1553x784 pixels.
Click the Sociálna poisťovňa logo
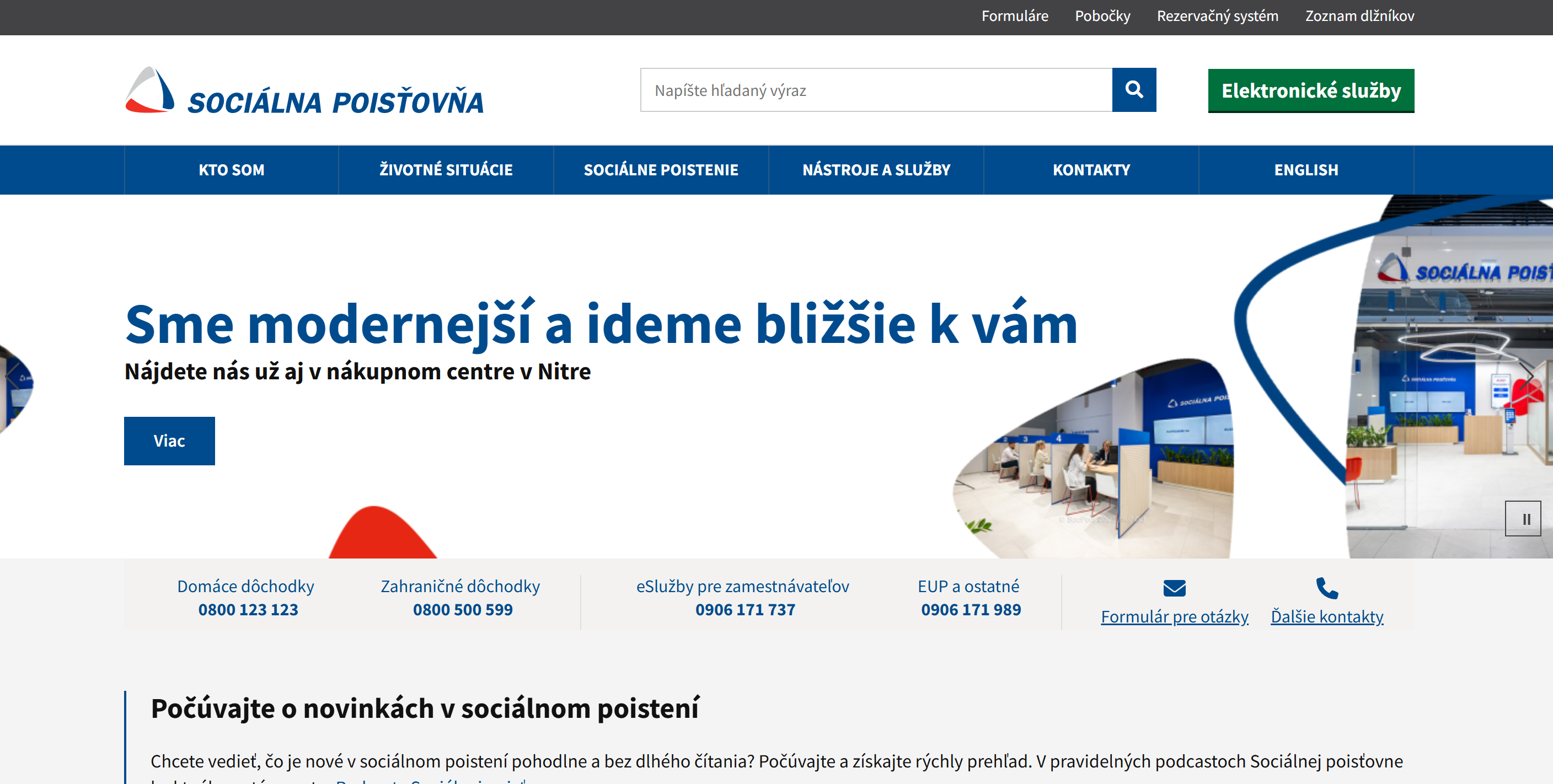[x=304, y=91]
